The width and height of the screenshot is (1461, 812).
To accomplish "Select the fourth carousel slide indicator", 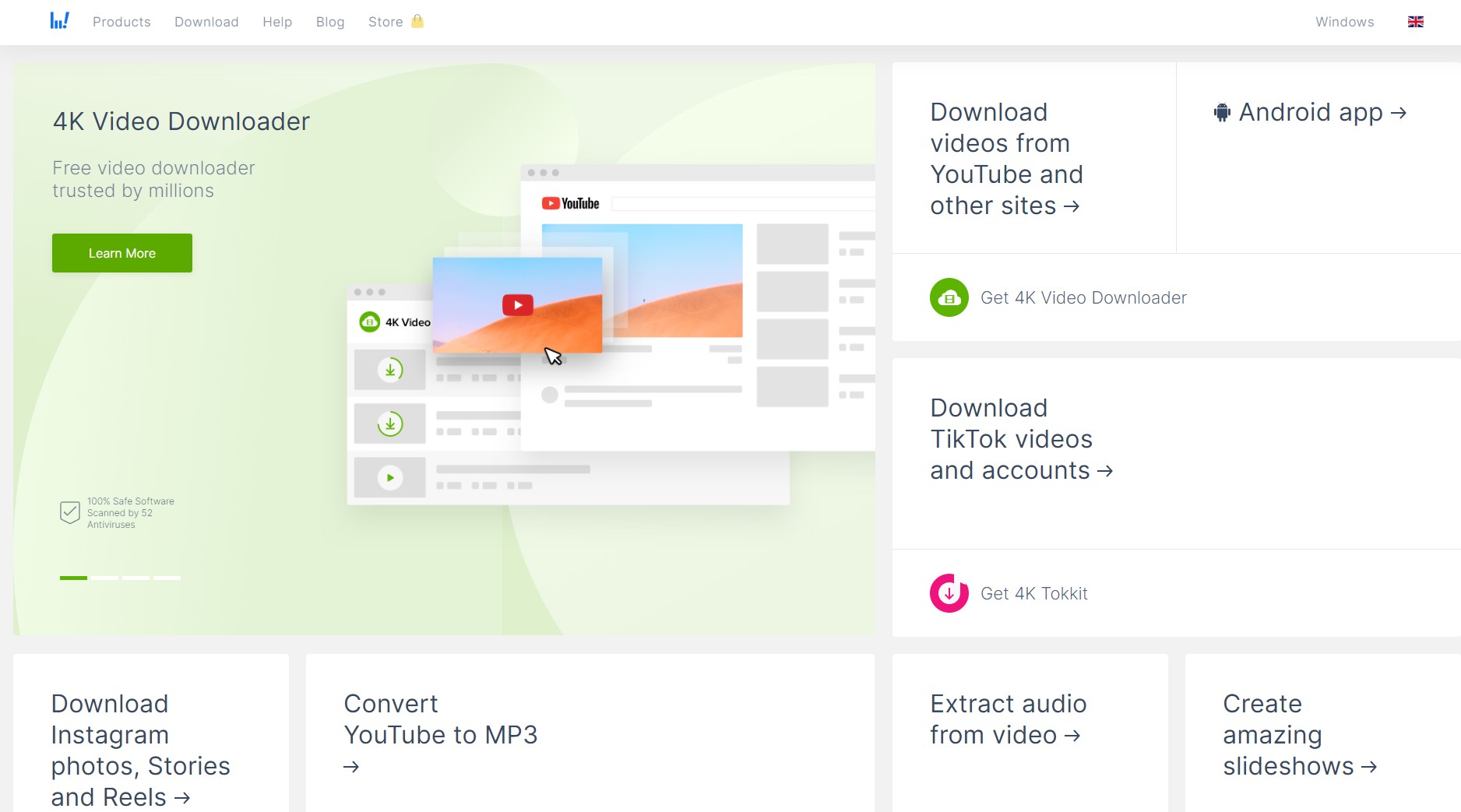I will 167,578.
